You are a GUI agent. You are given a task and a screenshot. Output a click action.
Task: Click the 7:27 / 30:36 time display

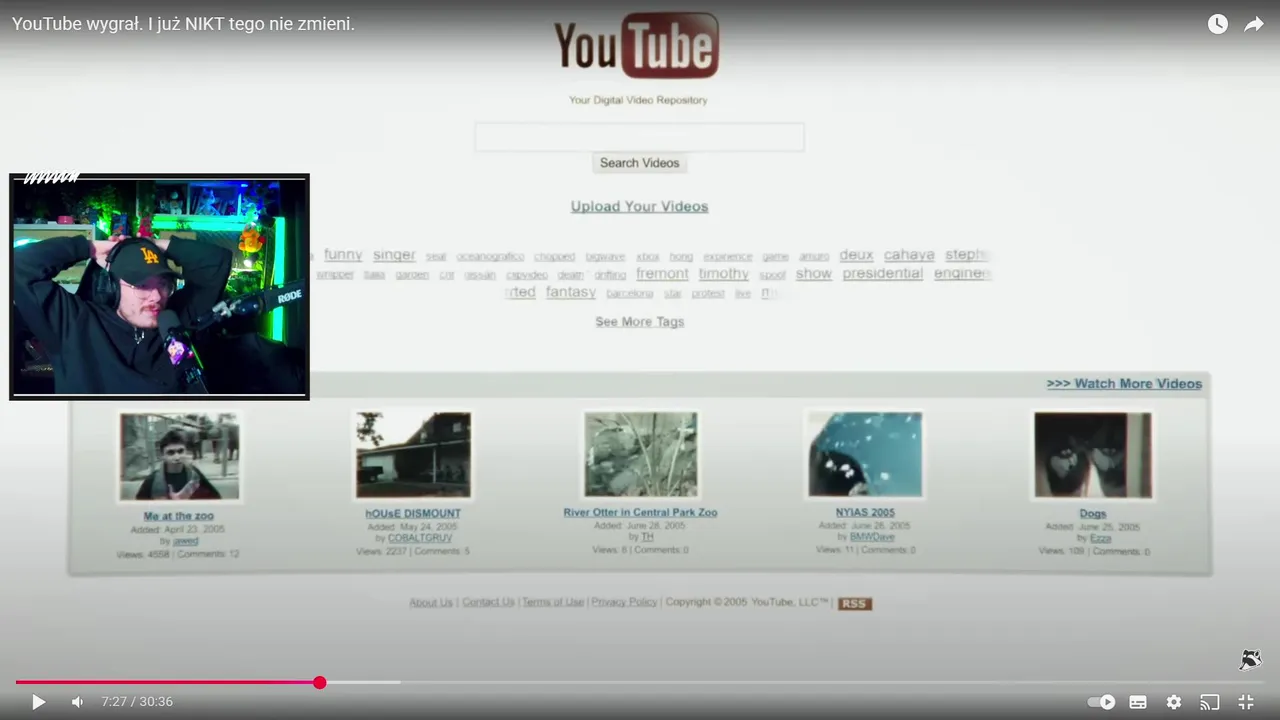(137, 702)
